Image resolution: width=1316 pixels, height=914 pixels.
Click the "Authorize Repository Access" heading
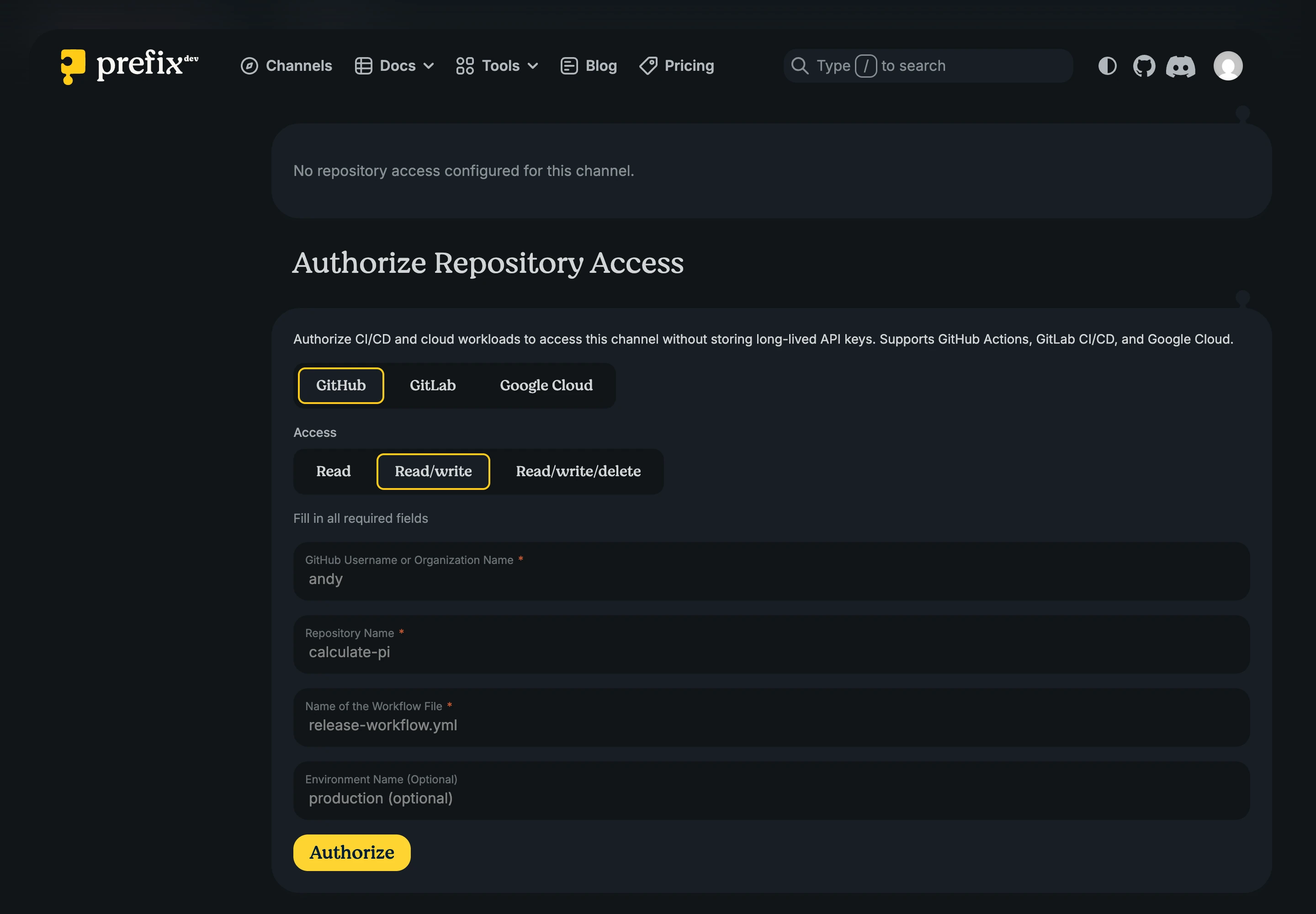(x=488, y=263)
